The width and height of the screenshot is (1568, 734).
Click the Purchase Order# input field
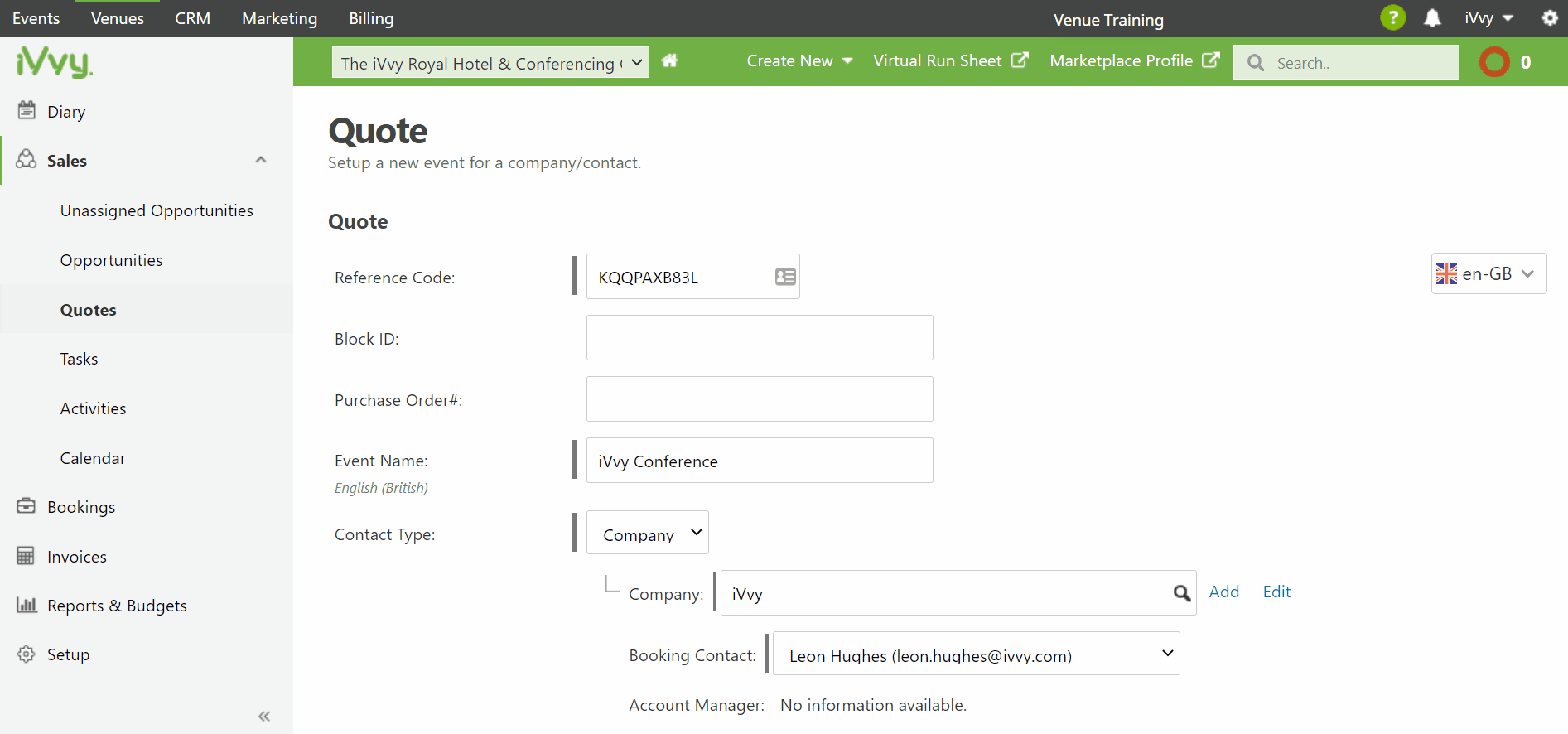pos(760,399)
